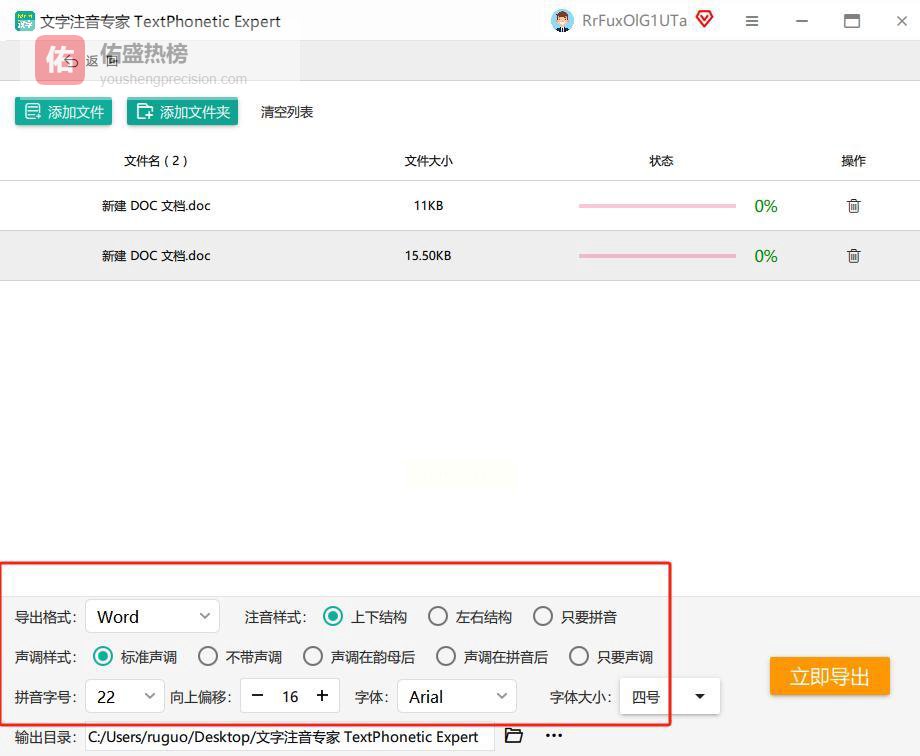Open the pinyin font size 22 dropdown
This screenshot has width=920, height=756.
tap(126, 697)
